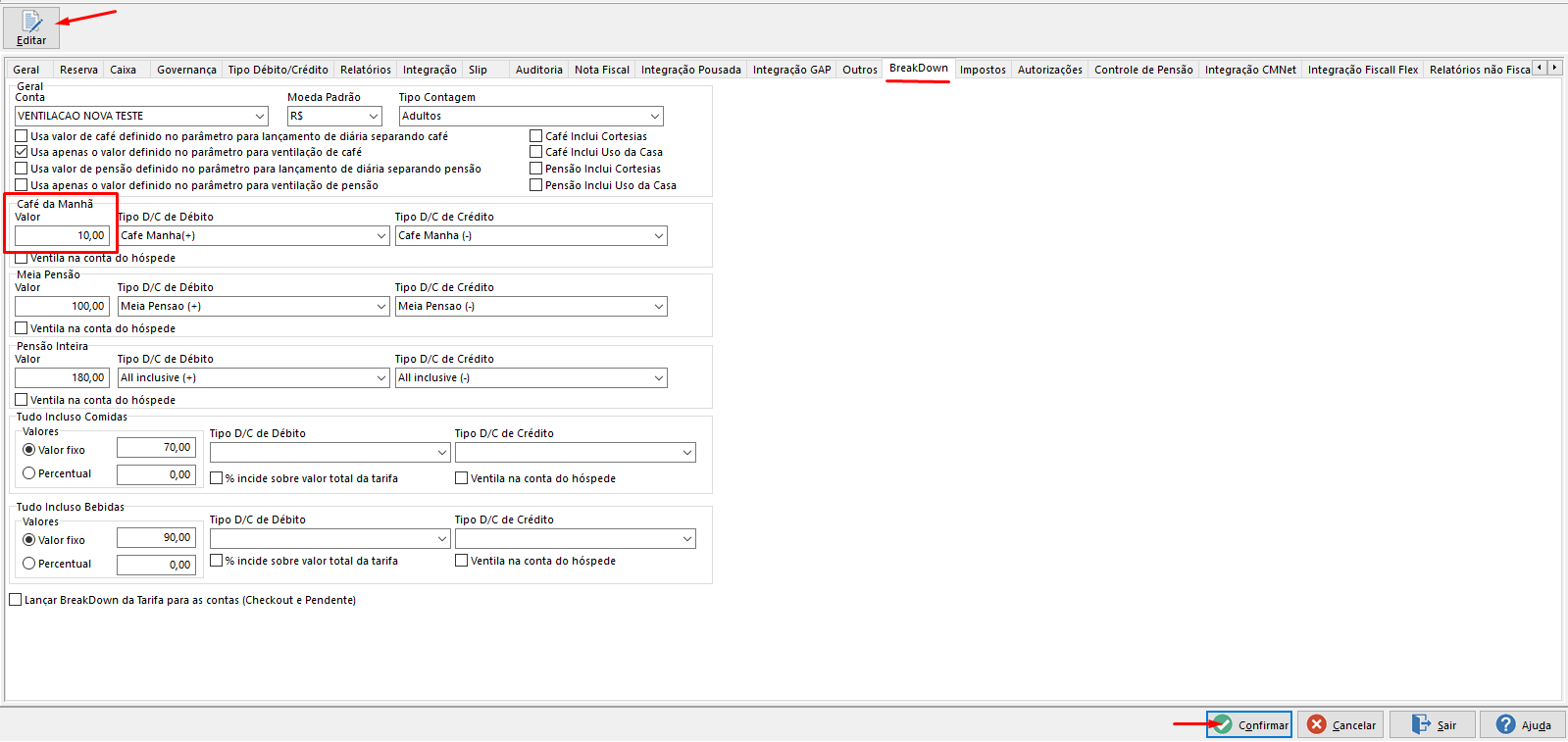Screen dimensions: 1568x742
Task: Click the Editar toolbar button
Action: pos(31,27)
